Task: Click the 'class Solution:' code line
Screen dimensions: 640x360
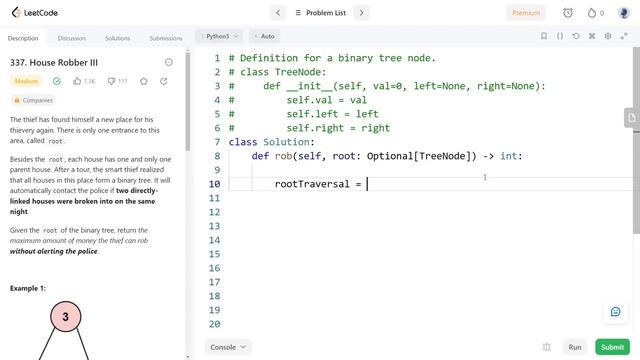Action: (x=271, y=142)
